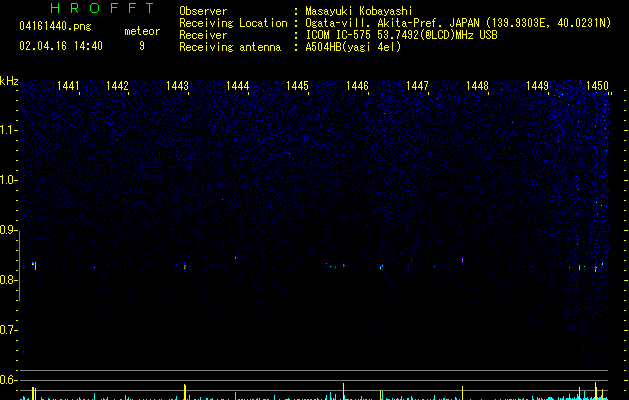Image resolution: width=629 pixels, height=400 pixels.
Task: Click the 1.1 kHz axis label
Action: (8, 130)
